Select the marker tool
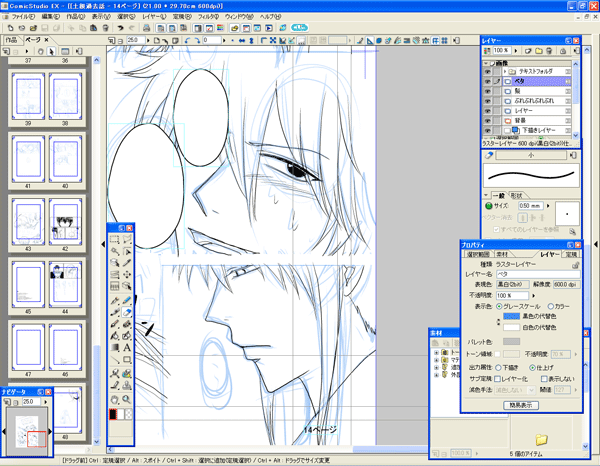This screenshot has width=600, height=466. 115,312
